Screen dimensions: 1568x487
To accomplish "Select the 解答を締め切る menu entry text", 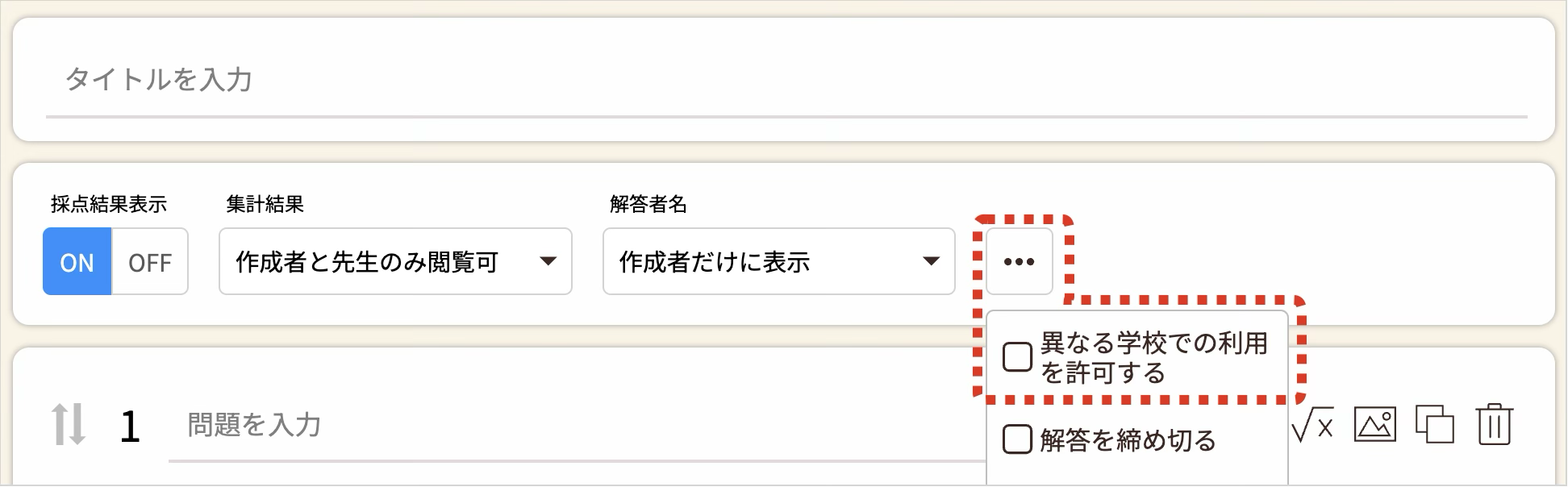I will [x=1128, y=440].
